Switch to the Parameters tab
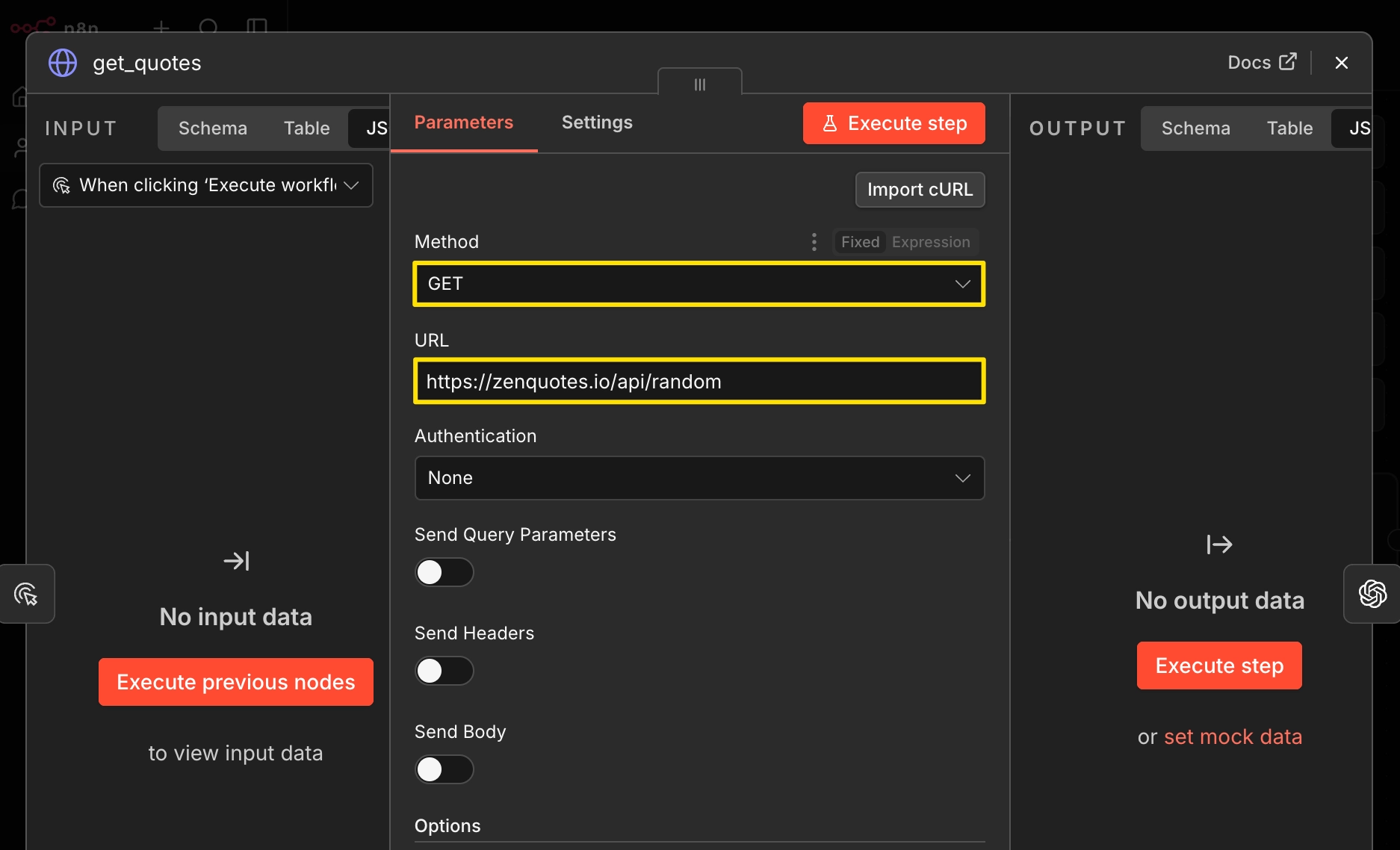The image size is (1400, 850). (464, 122)
